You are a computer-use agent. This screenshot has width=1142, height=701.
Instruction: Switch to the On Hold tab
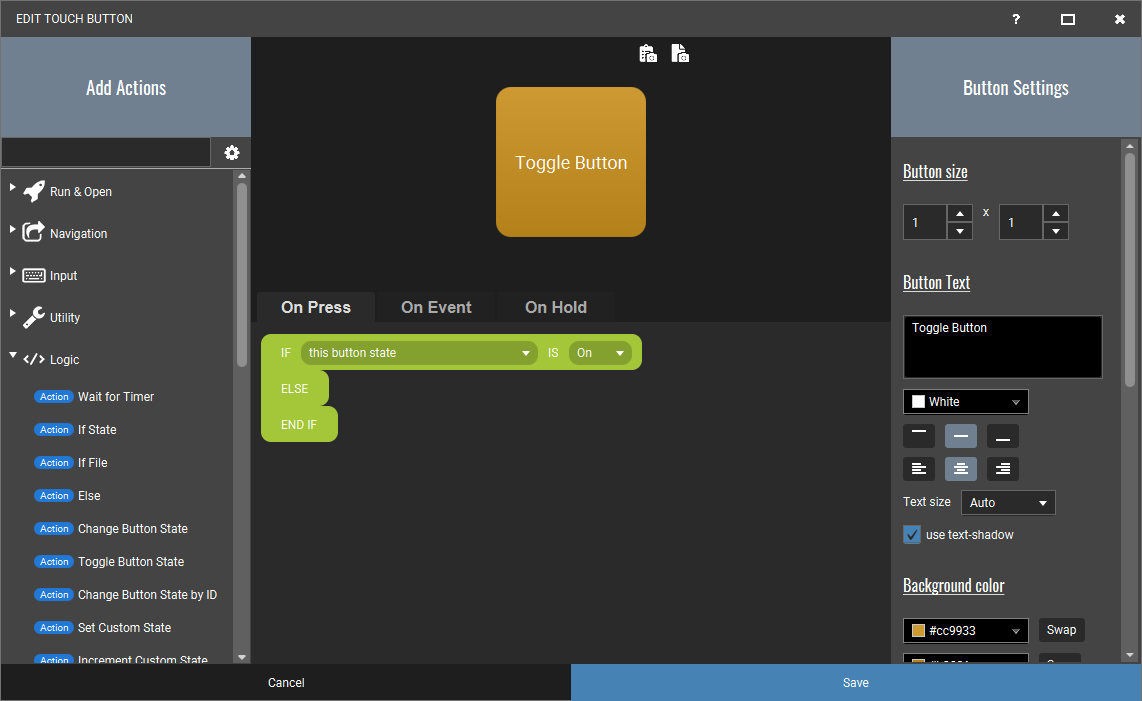pyautogui.click(x=556, y=308)
